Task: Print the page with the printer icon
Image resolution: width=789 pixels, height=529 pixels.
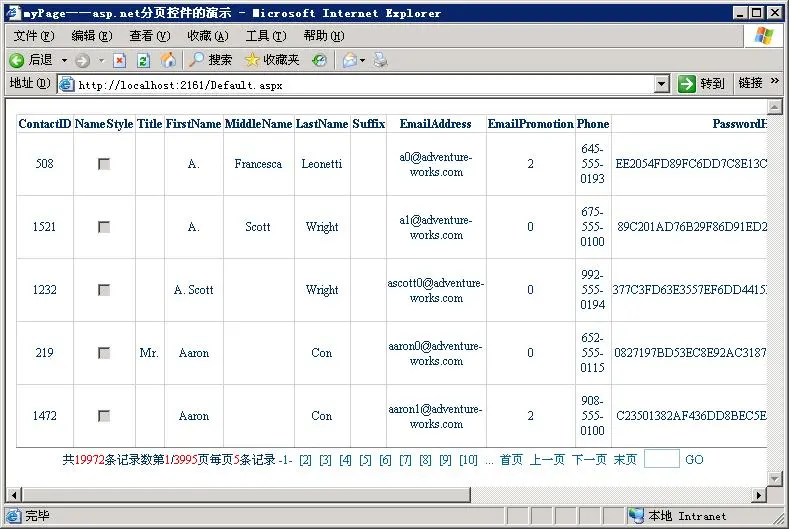Action: click(380, 60)
